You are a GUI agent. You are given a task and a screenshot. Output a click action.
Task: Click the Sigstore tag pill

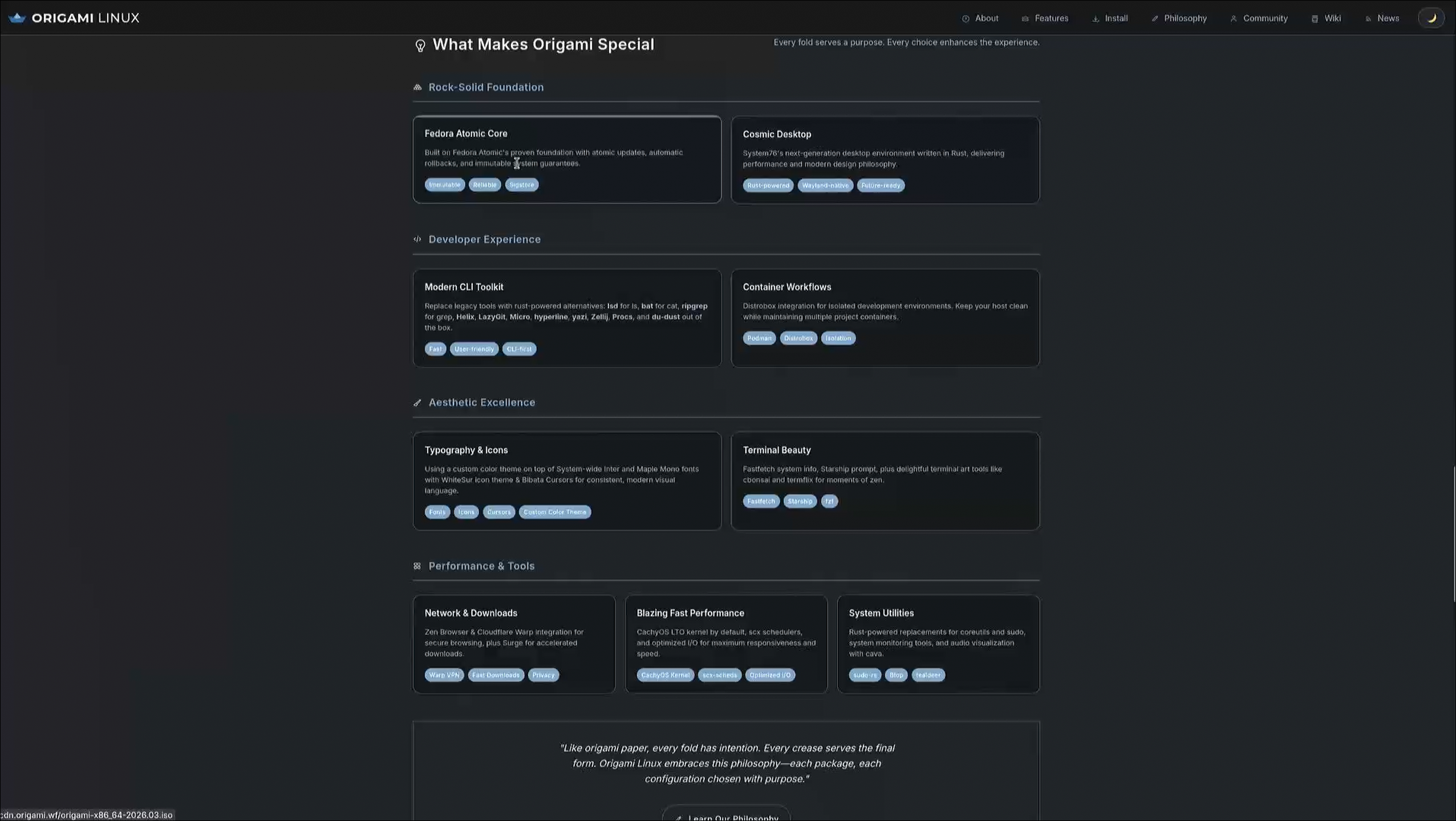click(521, 185)
